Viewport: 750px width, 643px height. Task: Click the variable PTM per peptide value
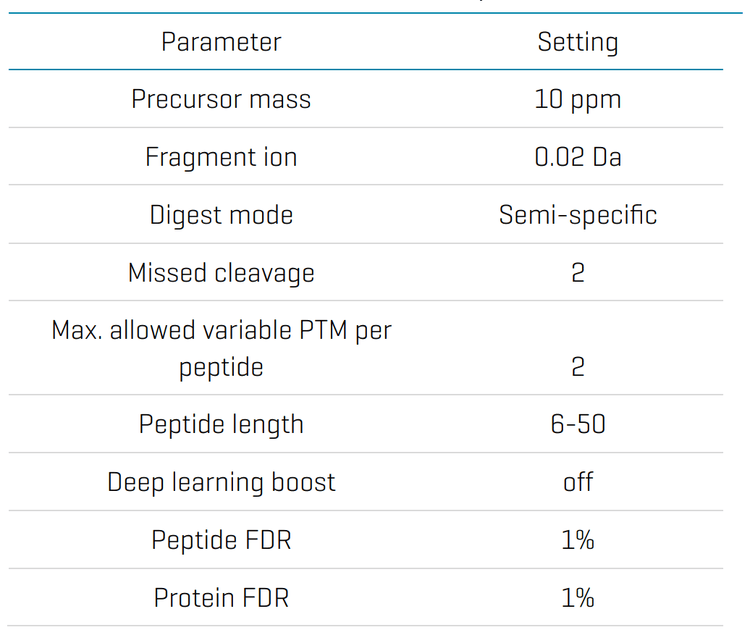[578, 367]
